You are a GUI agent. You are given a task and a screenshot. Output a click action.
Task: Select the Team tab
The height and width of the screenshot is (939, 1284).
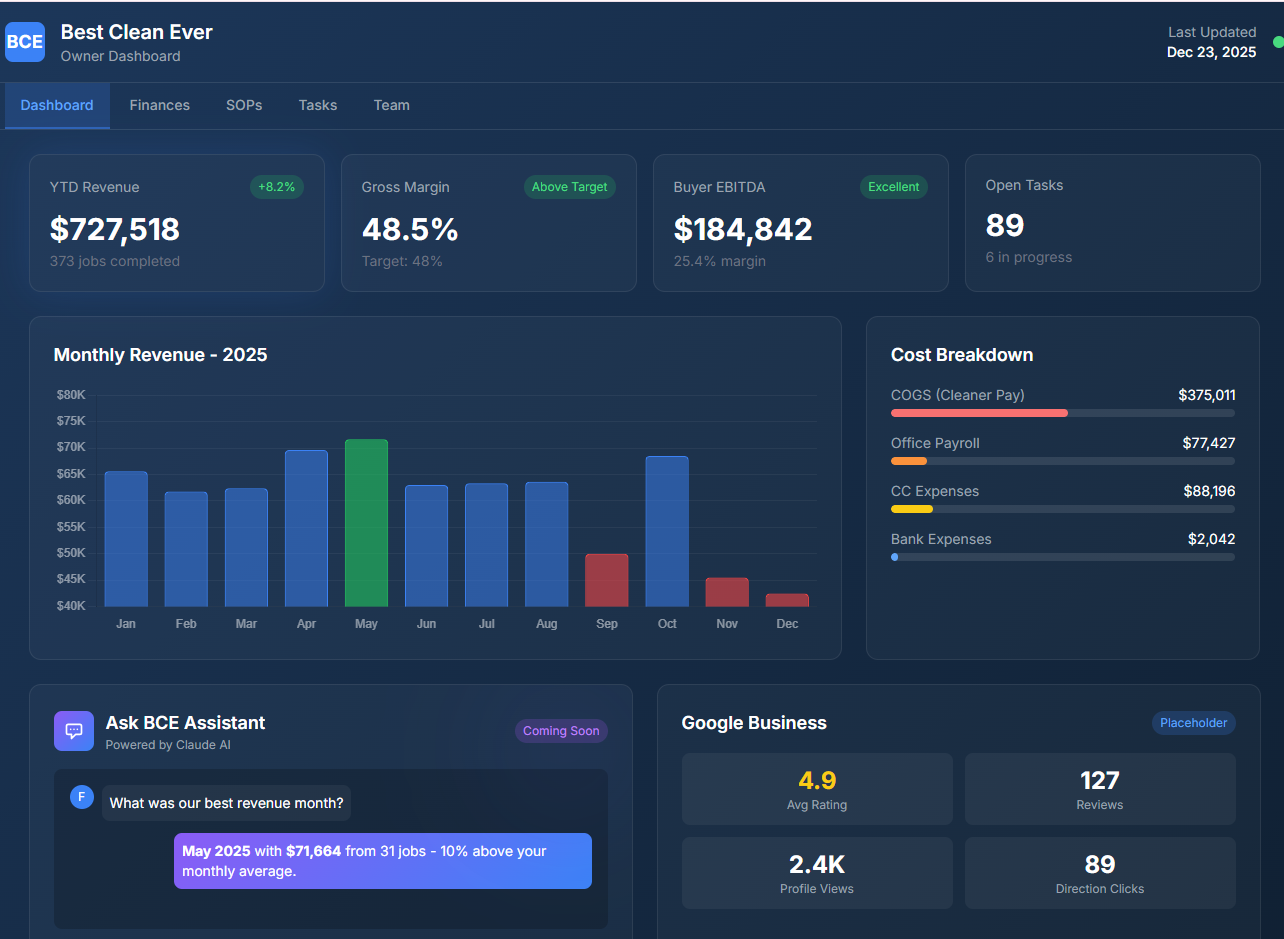coord(391,105)
